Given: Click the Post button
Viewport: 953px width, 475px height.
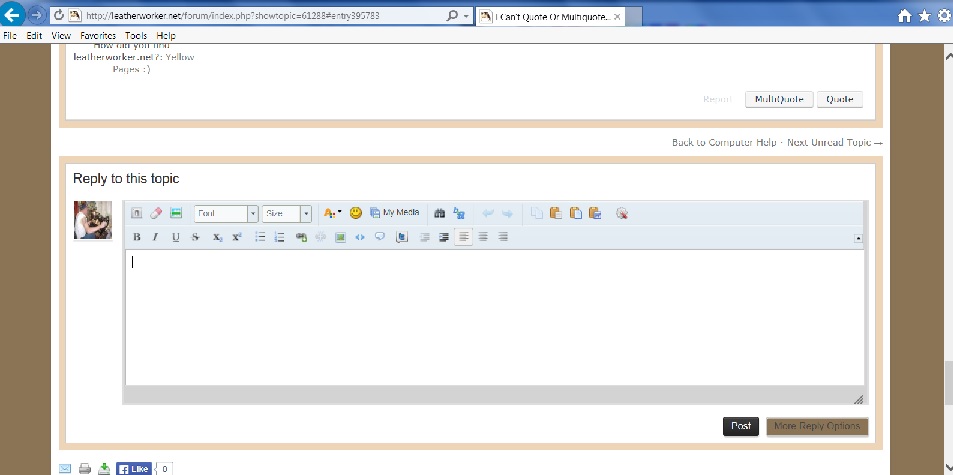Looking at the screenshot, I should point(741,426).
